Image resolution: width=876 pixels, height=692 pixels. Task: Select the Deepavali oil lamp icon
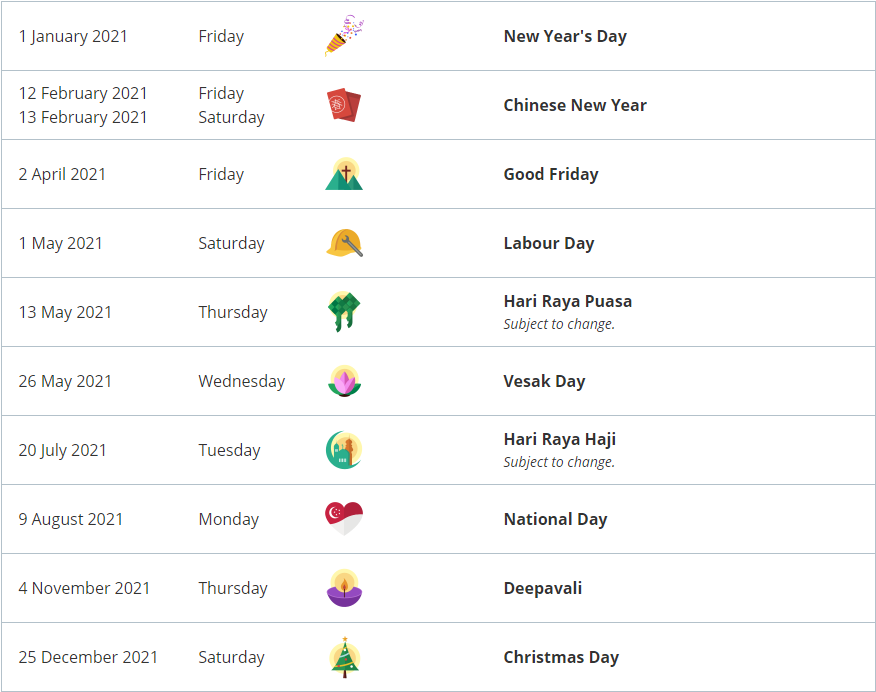(344, 588)
